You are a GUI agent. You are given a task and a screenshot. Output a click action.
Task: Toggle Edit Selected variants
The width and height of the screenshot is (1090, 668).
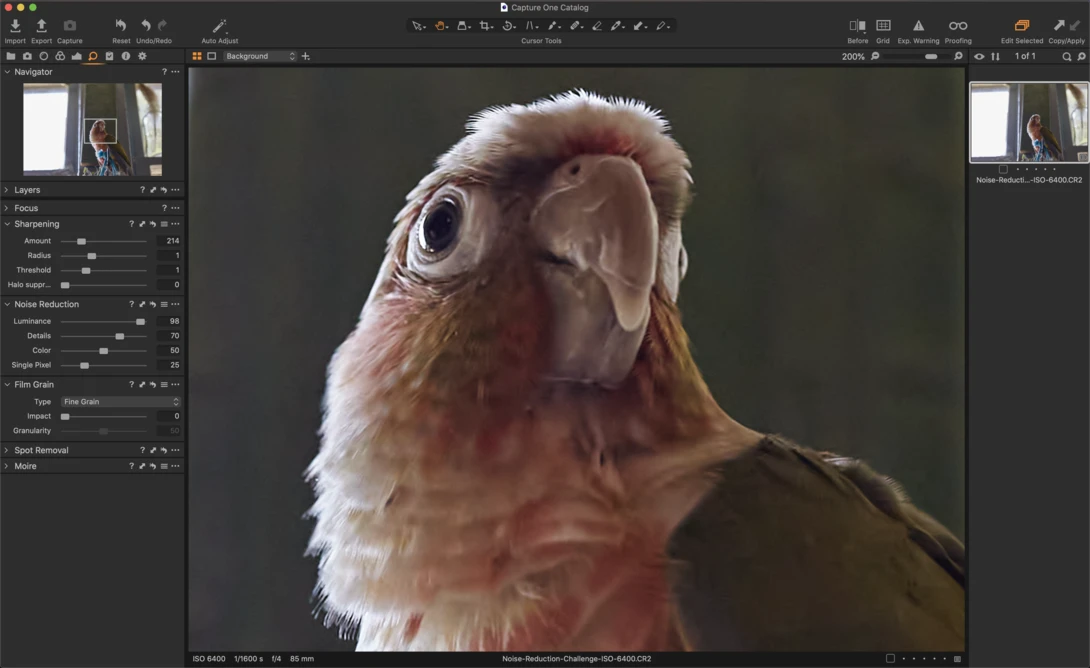tap(1021, 26)
